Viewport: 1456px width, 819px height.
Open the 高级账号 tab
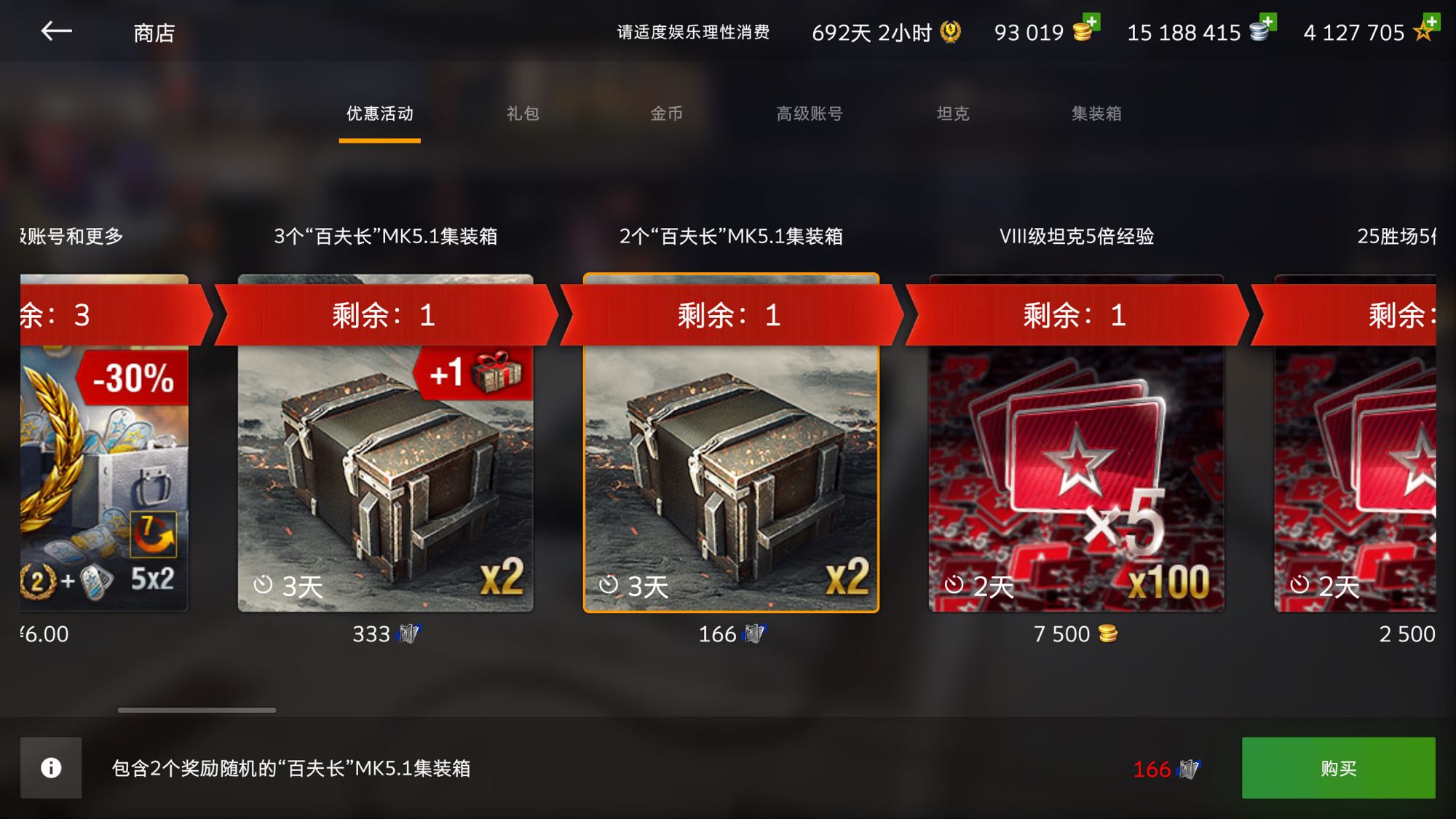810,114
